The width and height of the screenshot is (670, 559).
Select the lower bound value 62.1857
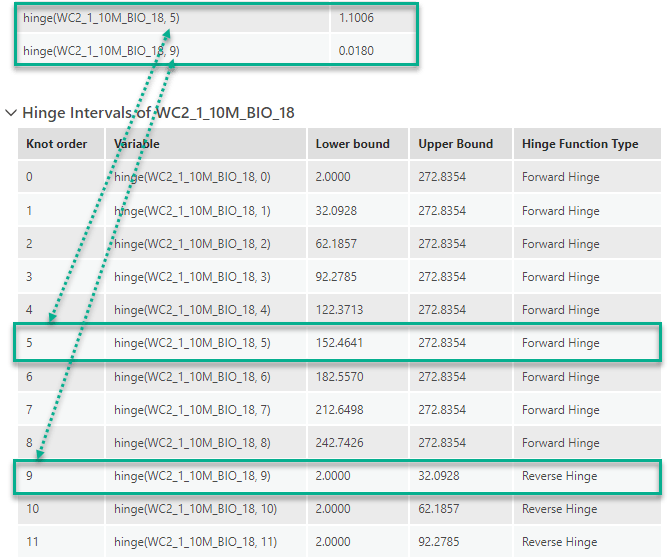point(336,244)
